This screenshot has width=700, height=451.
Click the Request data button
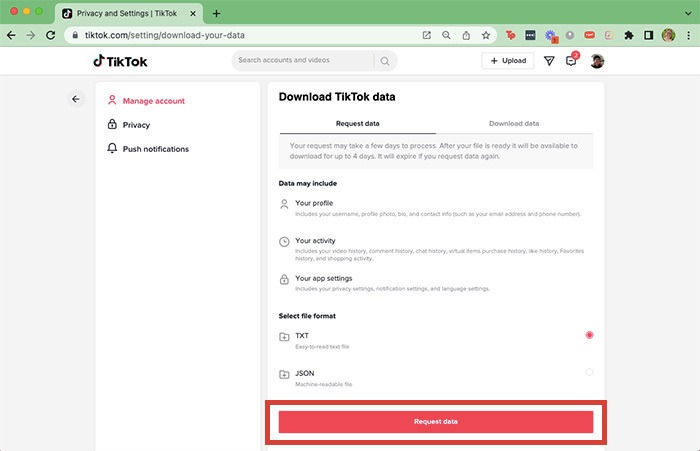[436, 422]
